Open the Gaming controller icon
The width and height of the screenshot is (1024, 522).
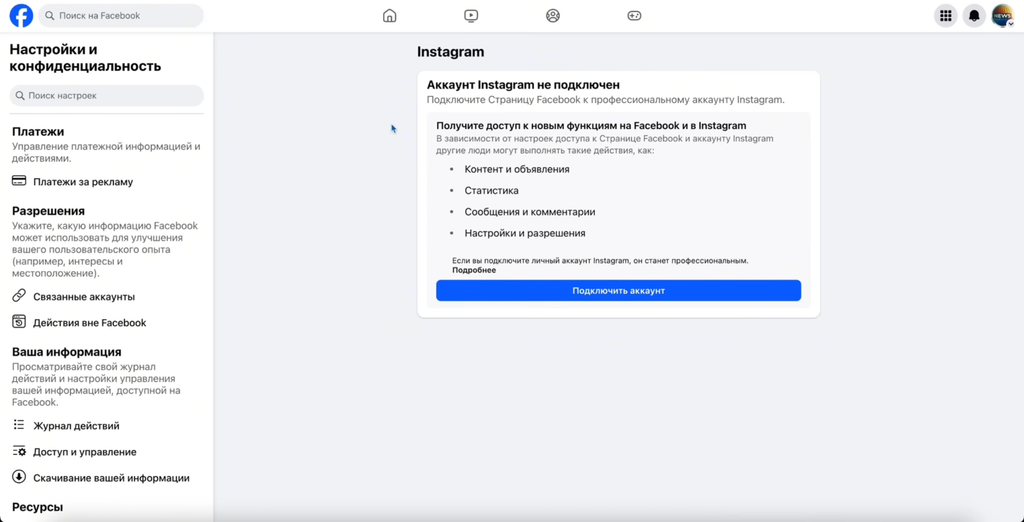[634, 16]
